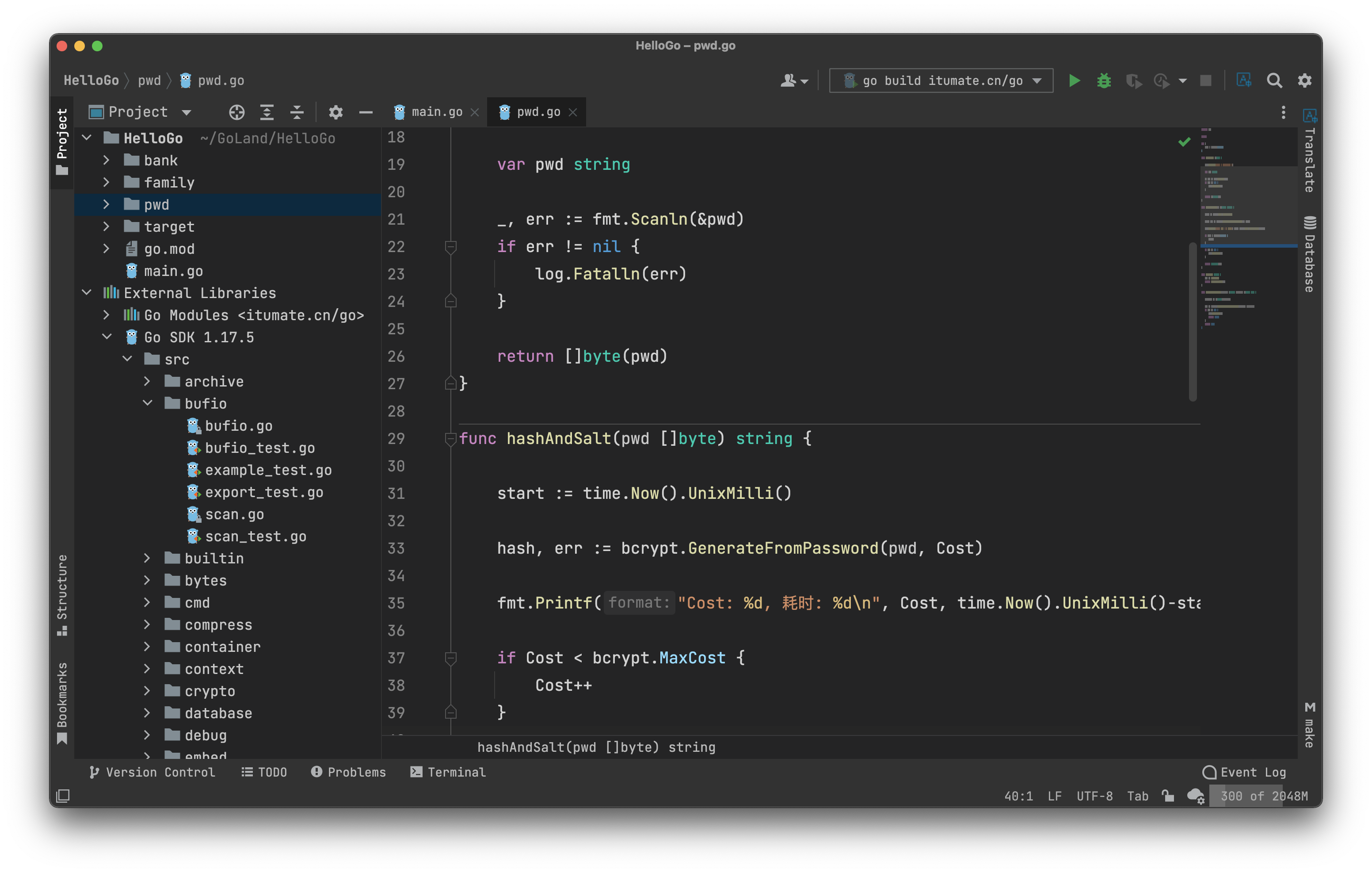Click caret position 40:1 in status bar
Image resolution: width=1372 pixels, height=873 pixels.
coord(1018,796)
